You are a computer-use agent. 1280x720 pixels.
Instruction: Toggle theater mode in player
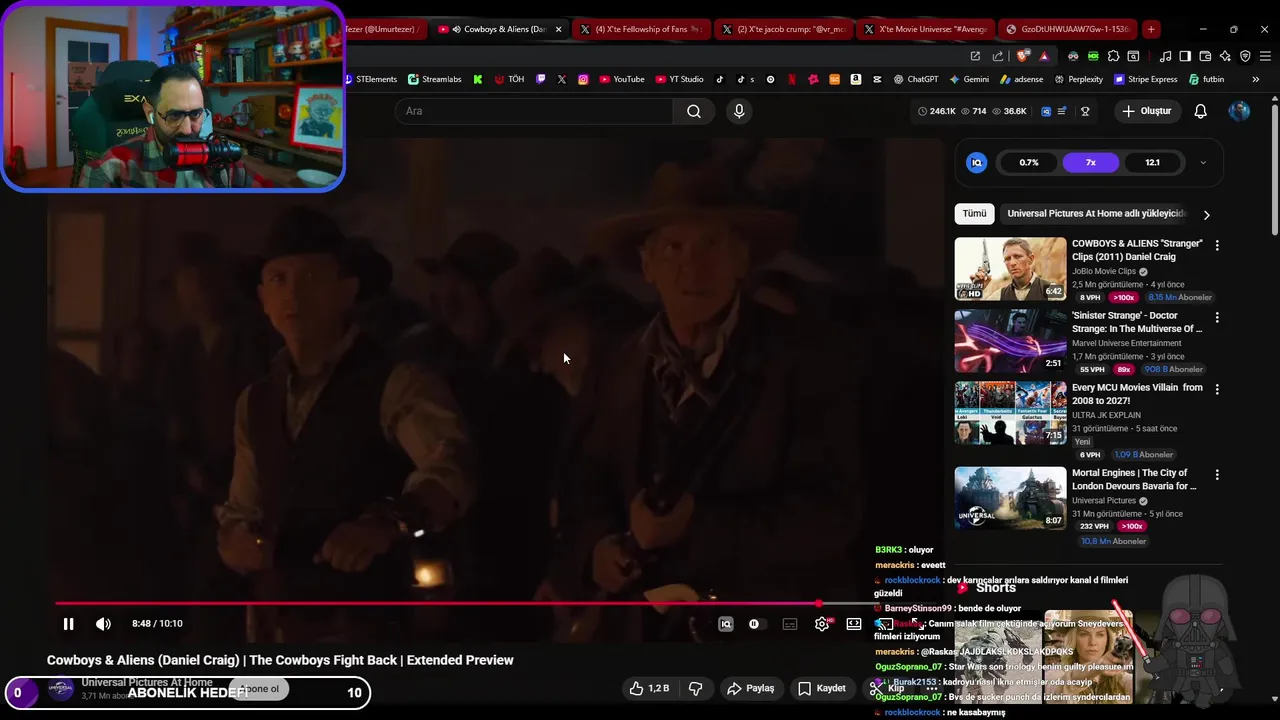pyautogui.click(x=854, y=624)
